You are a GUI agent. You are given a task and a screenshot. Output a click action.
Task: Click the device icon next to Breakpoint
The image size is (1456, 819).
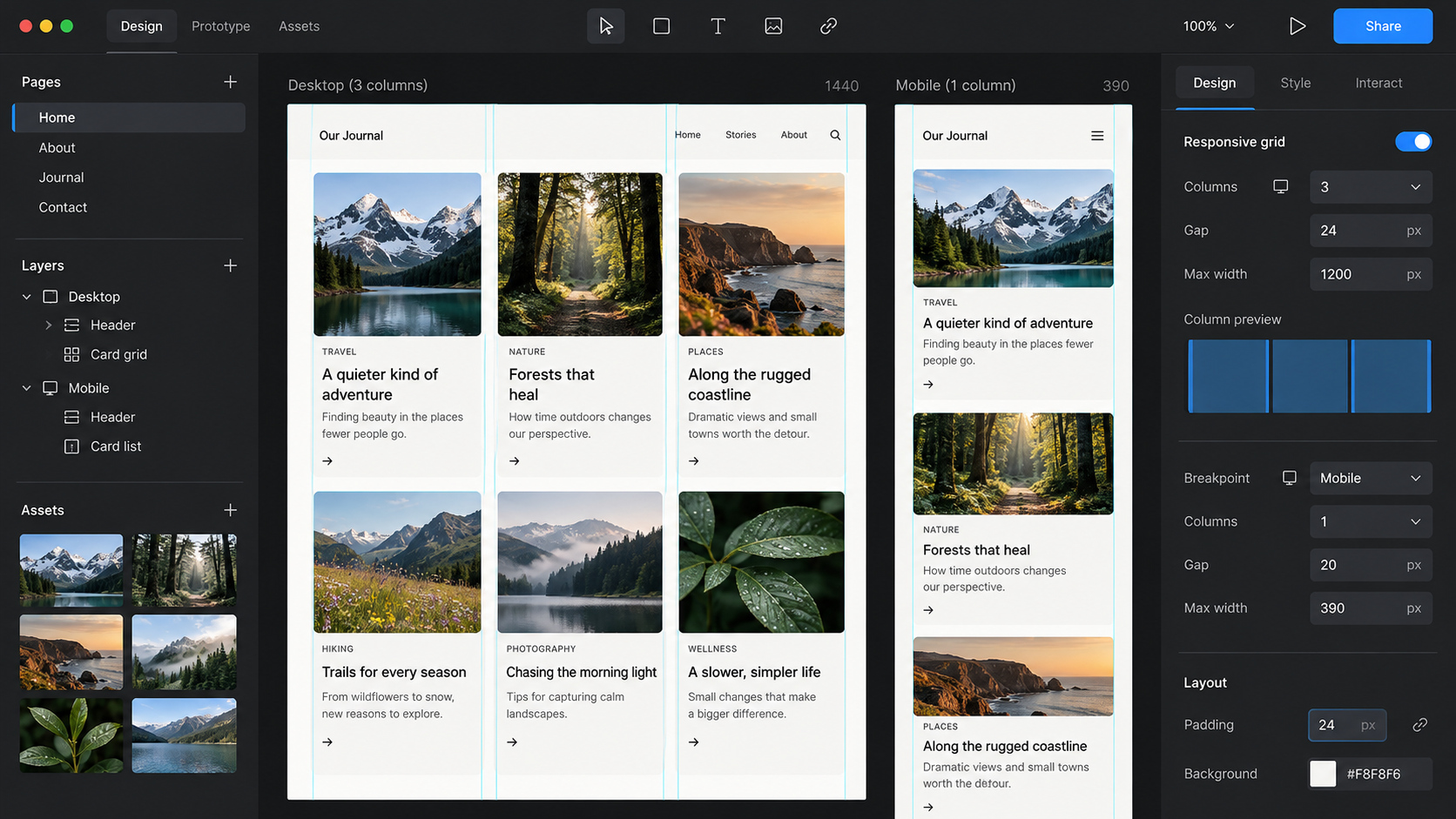(x=1290, y=478)
